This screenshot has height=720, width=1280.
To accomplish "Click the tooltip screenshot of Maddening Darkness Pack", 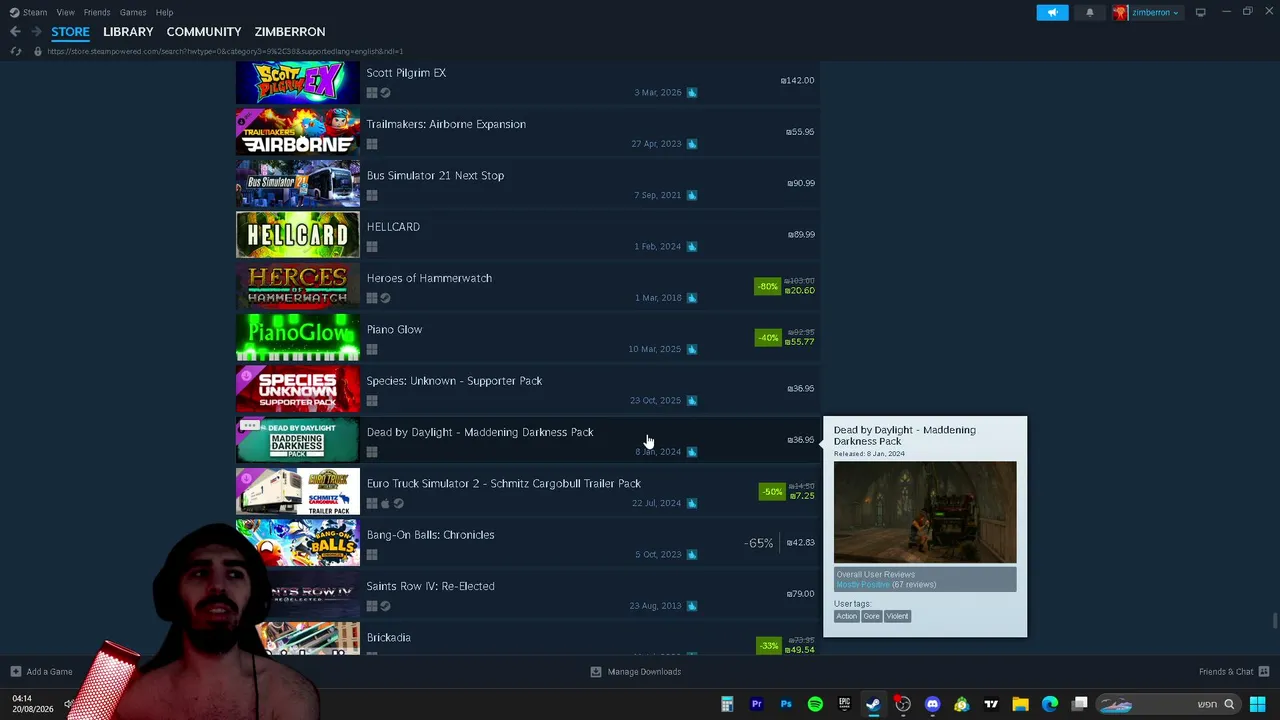I will click(925, 512).
